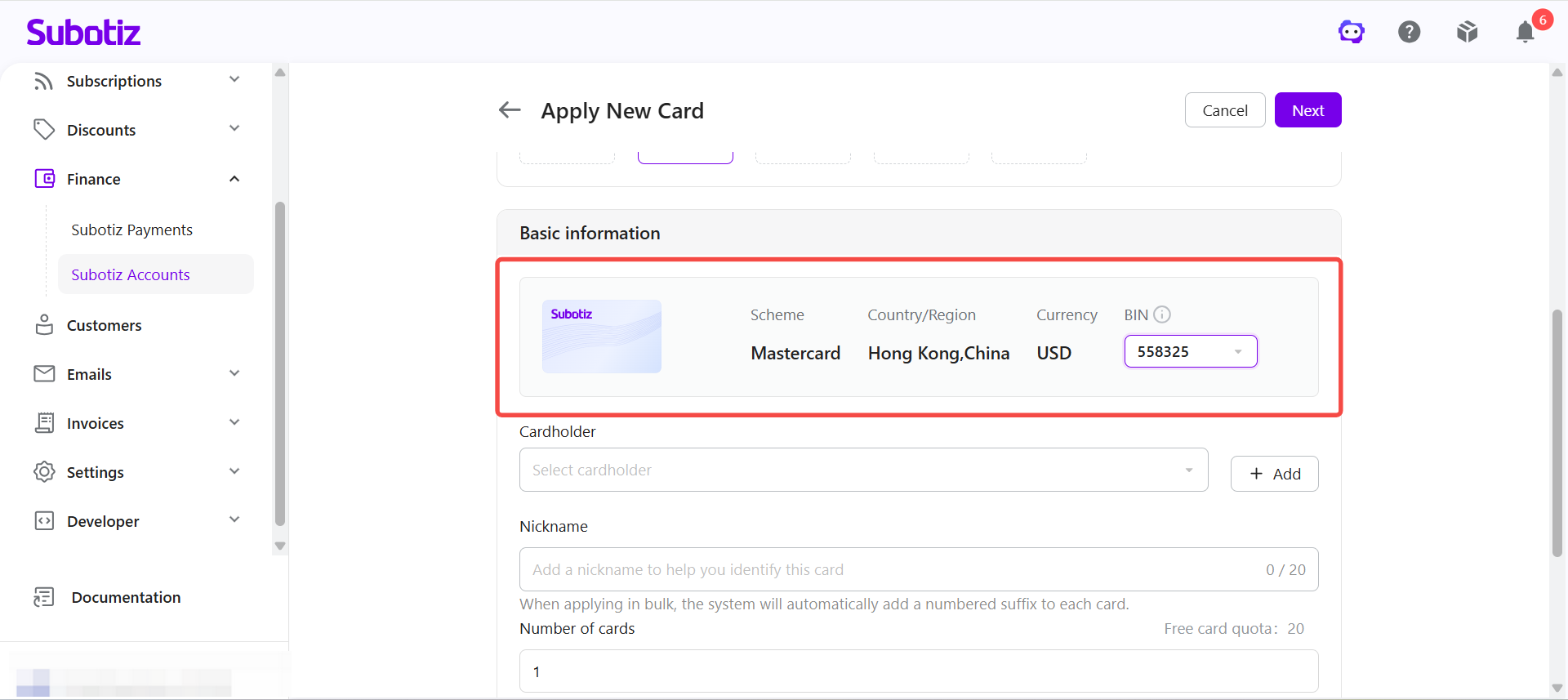Image resolution: width=1568 pixels, height=700 pixels.
Task: Open the Emails menu label
Action: click(89, 374)
